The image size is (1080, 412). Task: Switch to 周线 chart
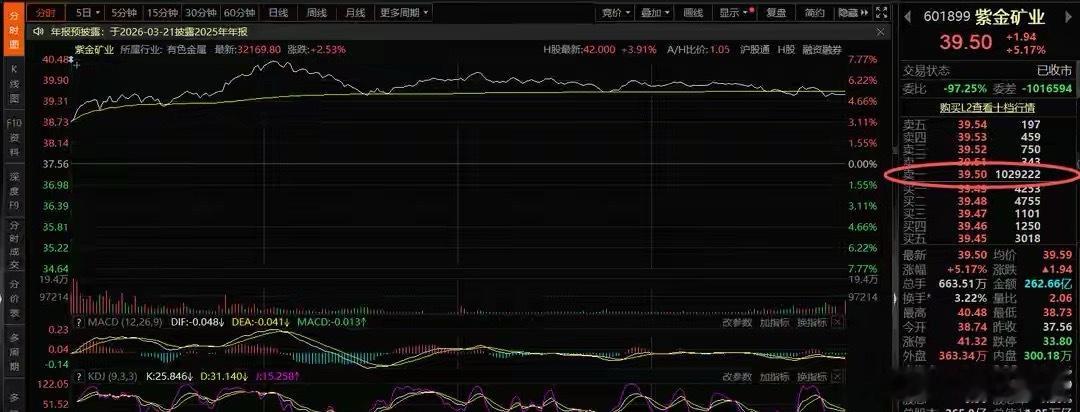coord(316,12)
